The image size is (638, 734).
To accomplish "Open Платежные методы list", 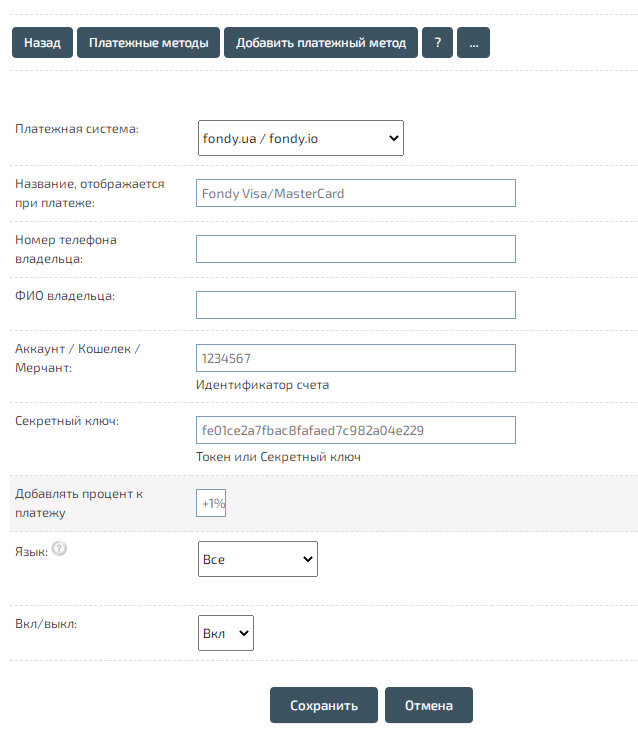I will (148, 43).
